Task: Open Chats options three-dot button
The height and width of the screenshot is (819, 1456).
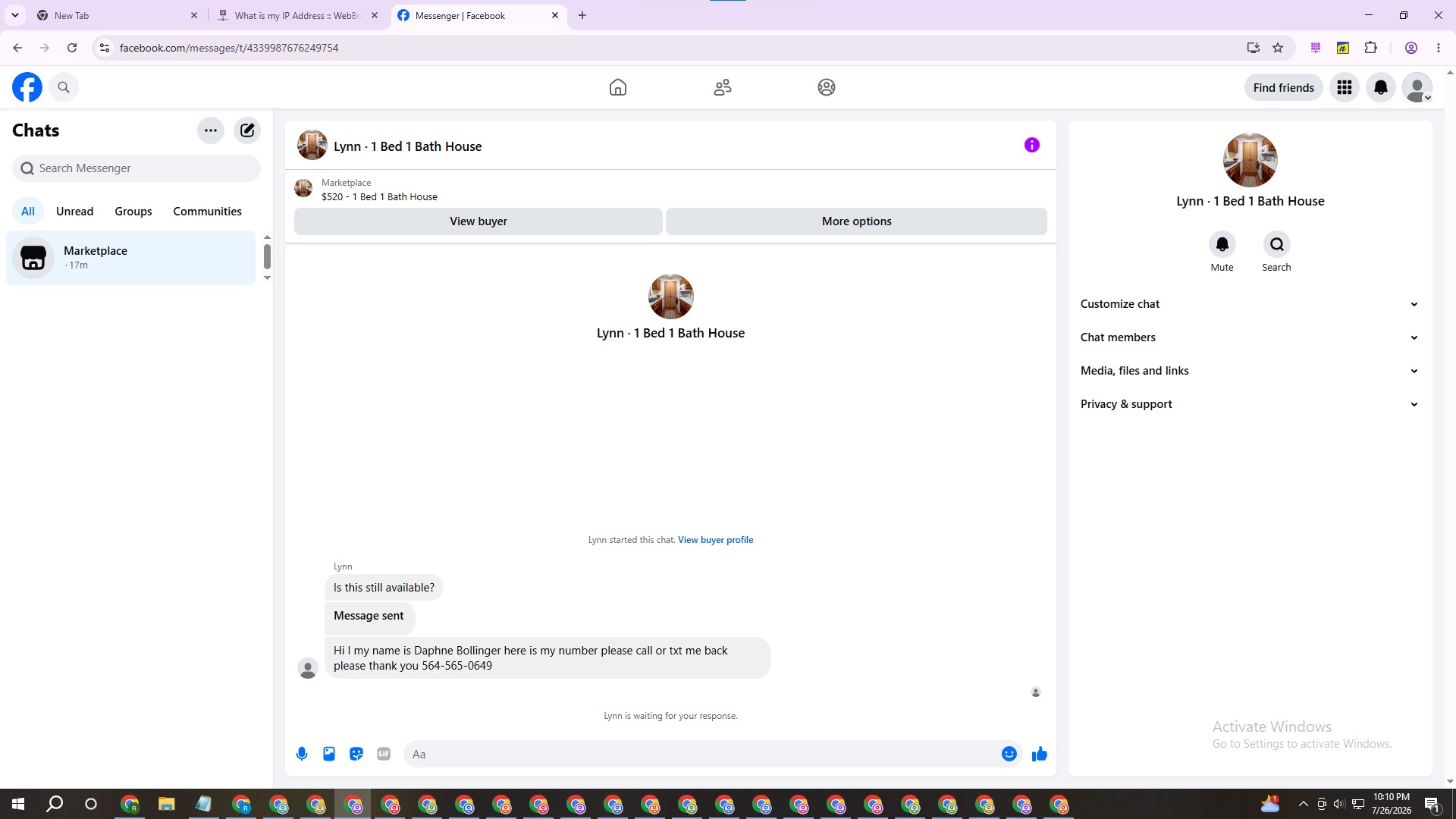Action: (211, 130)
